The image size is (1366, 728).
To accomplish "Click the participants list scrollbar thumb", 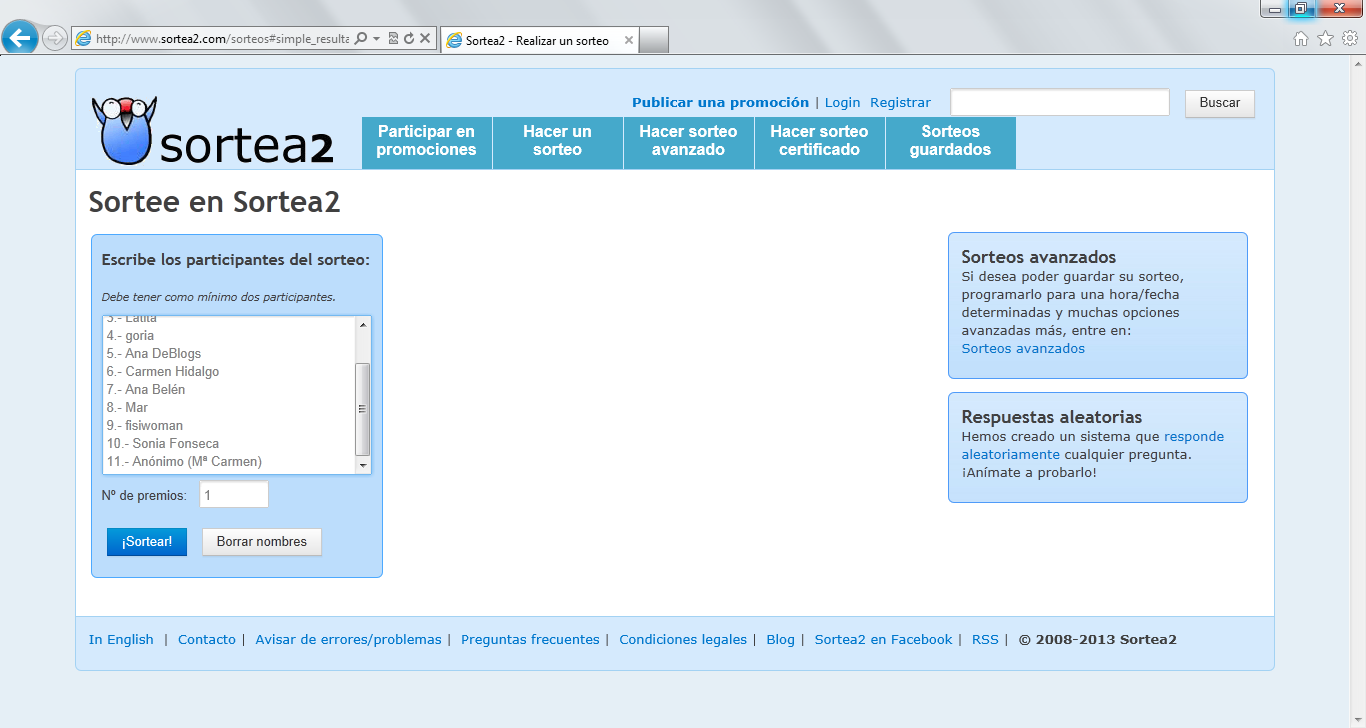I will 363,408.
